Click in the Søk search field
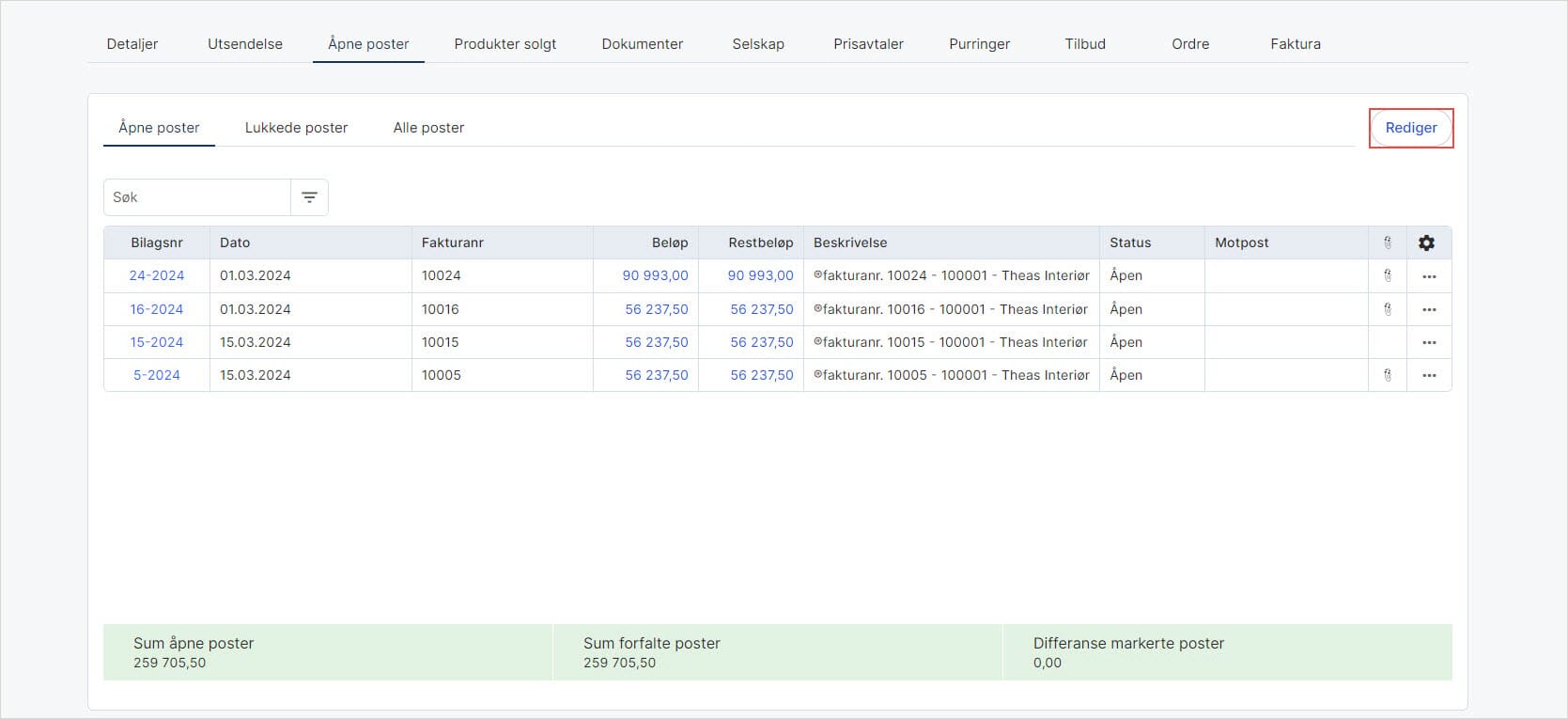Screen dimensions: 1568x719 tap(197, 197)
